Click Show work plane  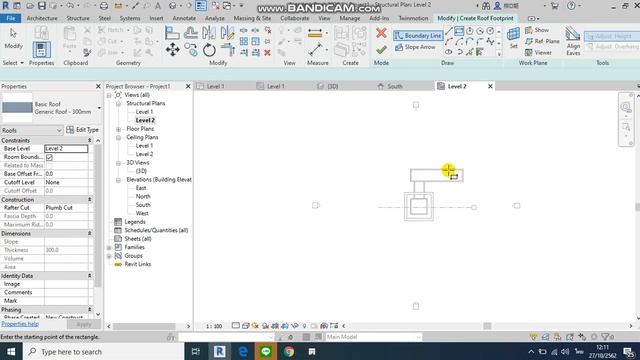click(x=537, y=30)
